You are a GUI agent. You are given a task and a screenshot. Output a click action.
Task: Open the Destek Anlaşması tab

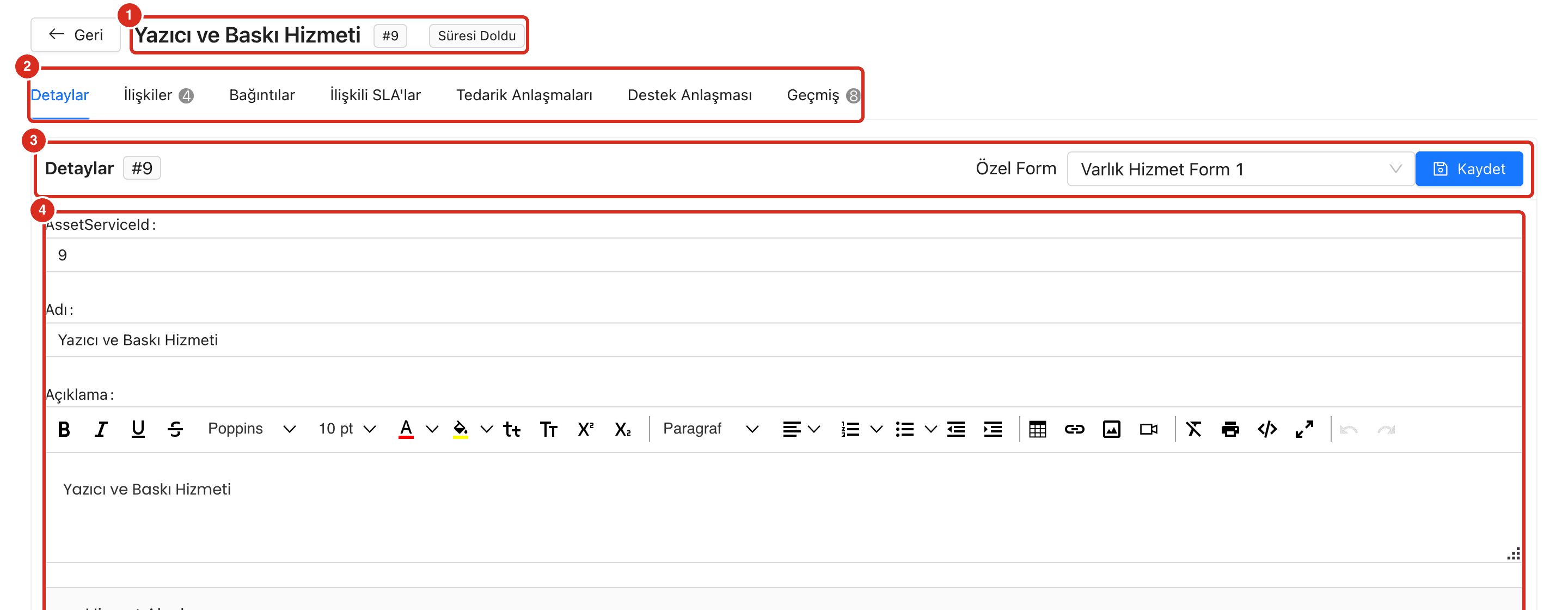[x=690, y=95]
